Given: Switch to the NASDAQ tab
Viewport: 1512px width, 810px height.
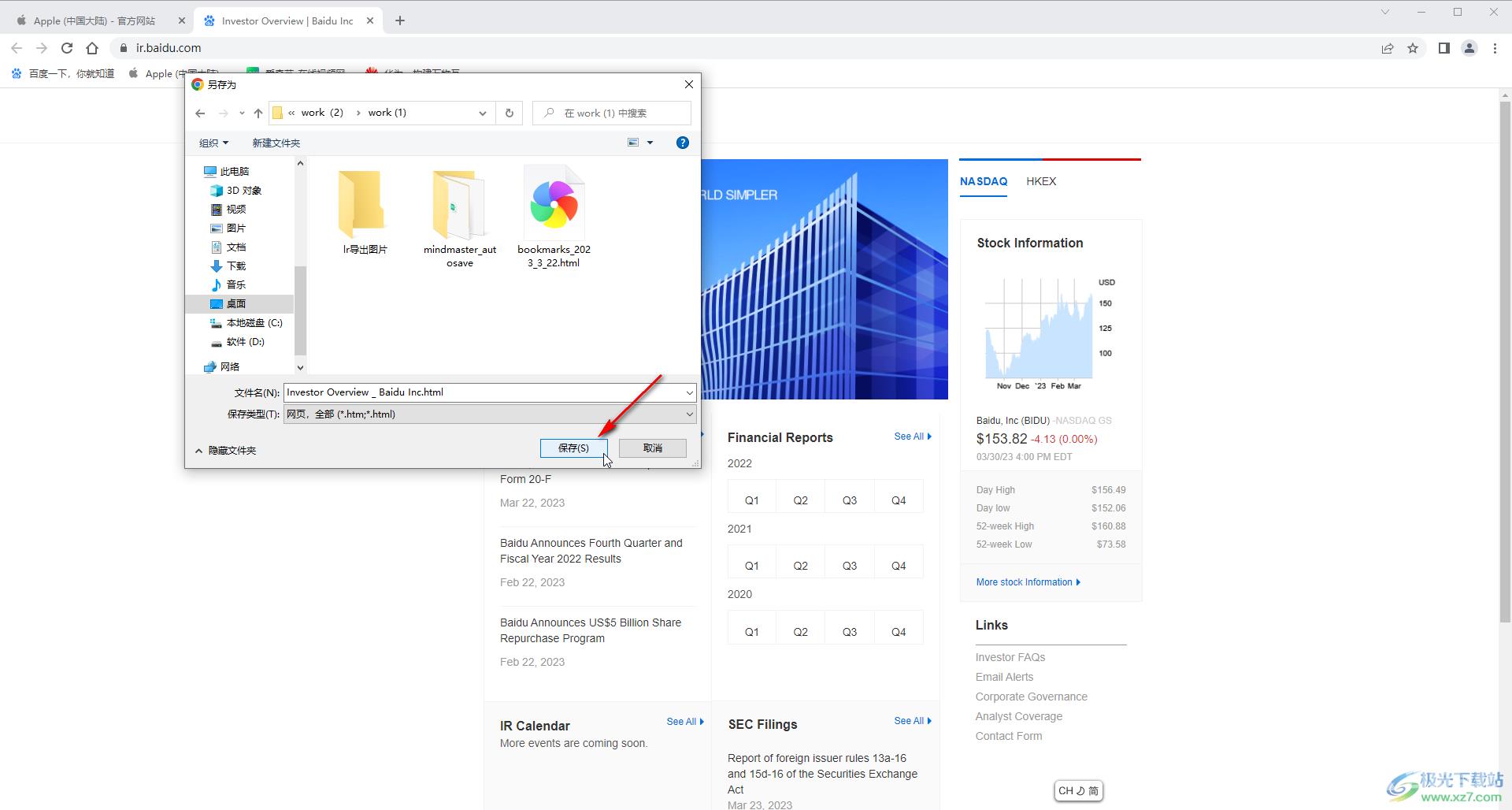Looking at the screenshot, I should tap(984, 181).
